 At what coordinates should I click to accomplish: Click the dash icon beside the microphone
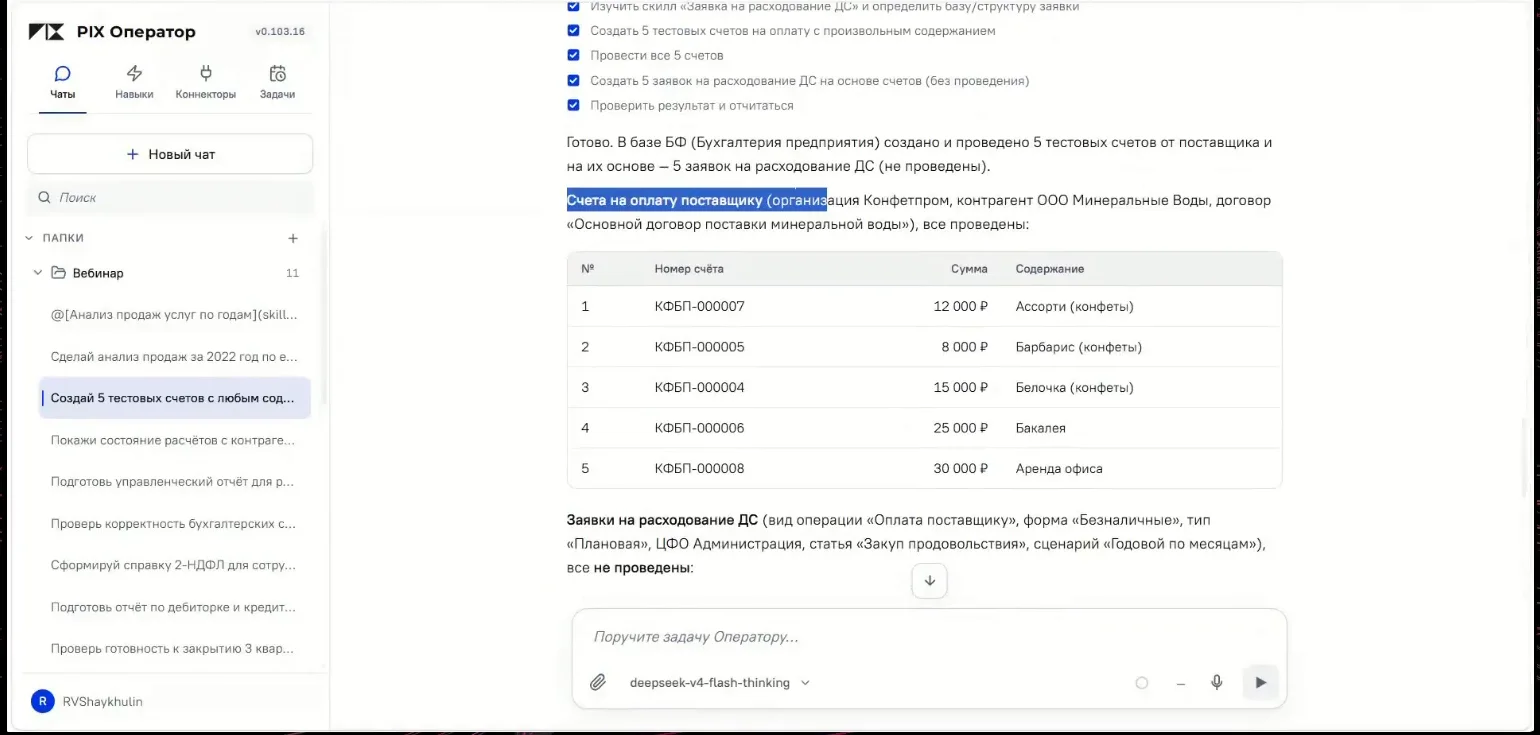[x=1180, y=683]
